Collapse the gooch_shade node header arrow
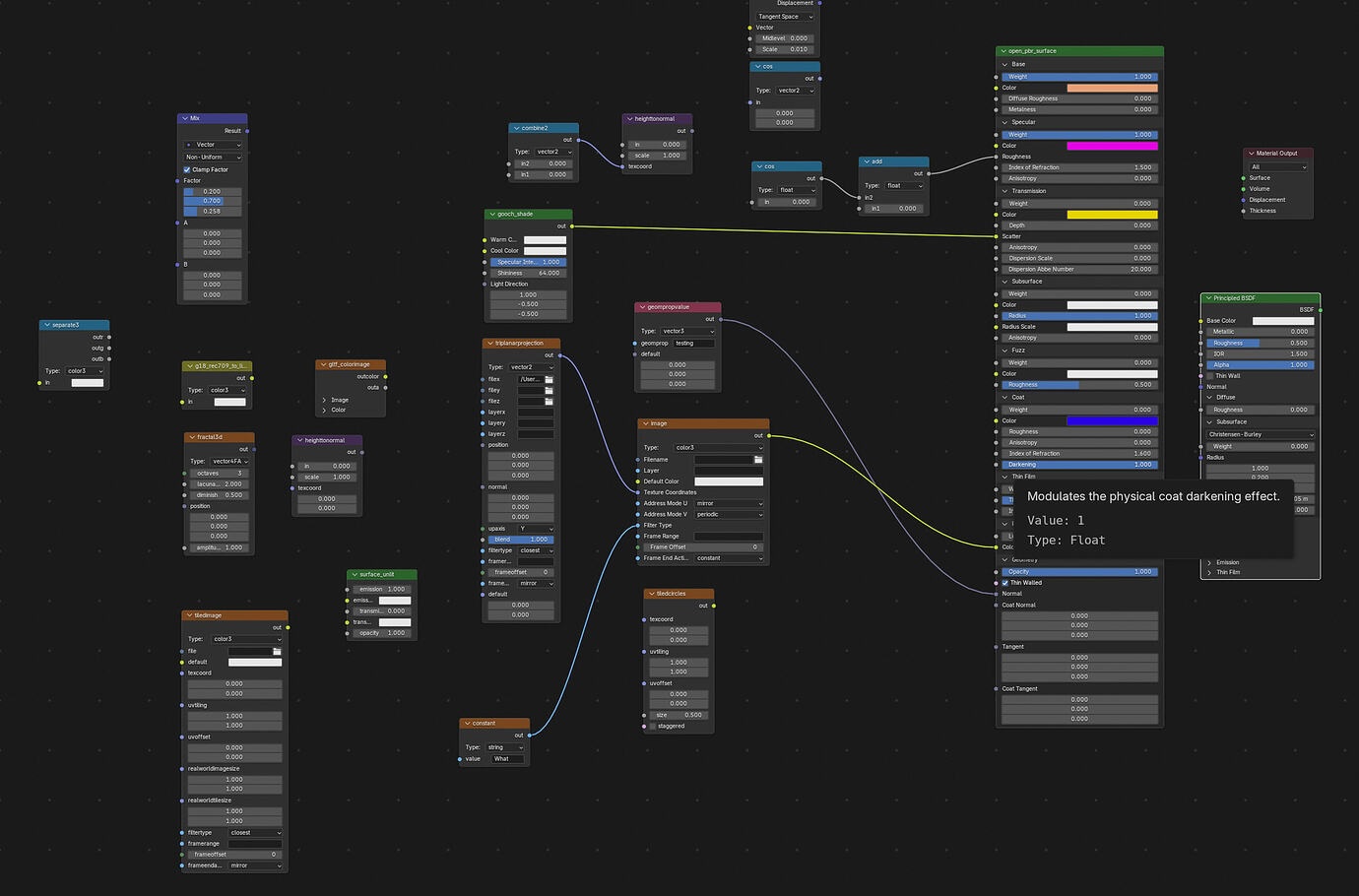Screen dimensions: 1359x896 coord(492,214)
